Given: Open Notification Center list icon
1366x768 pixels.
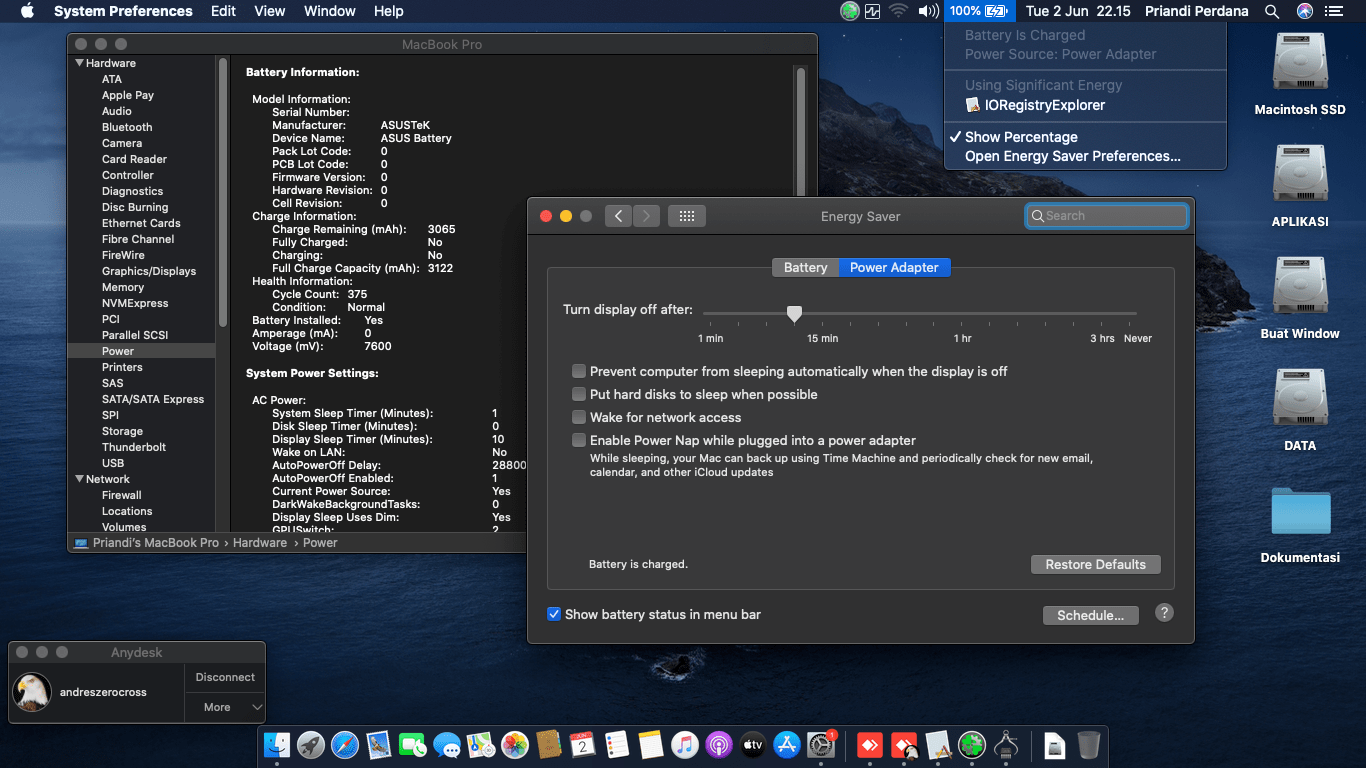Looking at the screenshot, I should click(1334, 11).
